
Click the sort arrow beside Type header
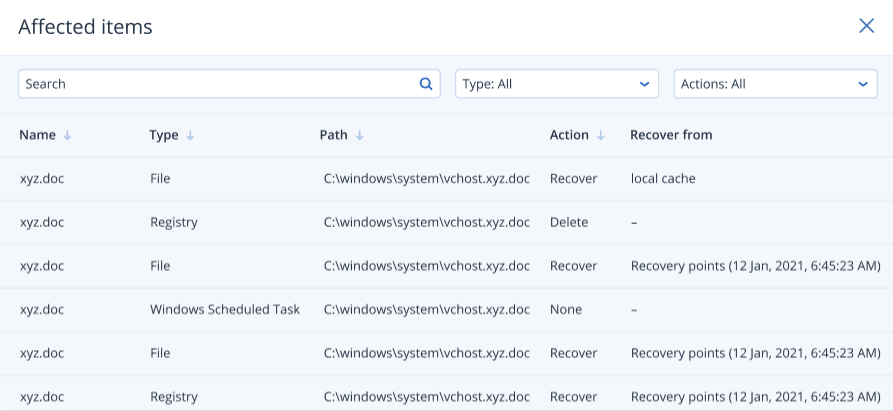190,135
